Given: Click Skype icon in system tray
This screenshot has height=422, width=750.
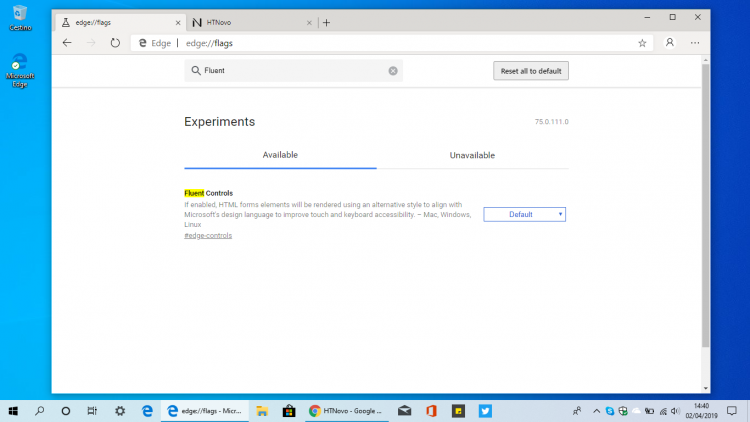Looking at the screenshot, I should [x=609, y=411].
